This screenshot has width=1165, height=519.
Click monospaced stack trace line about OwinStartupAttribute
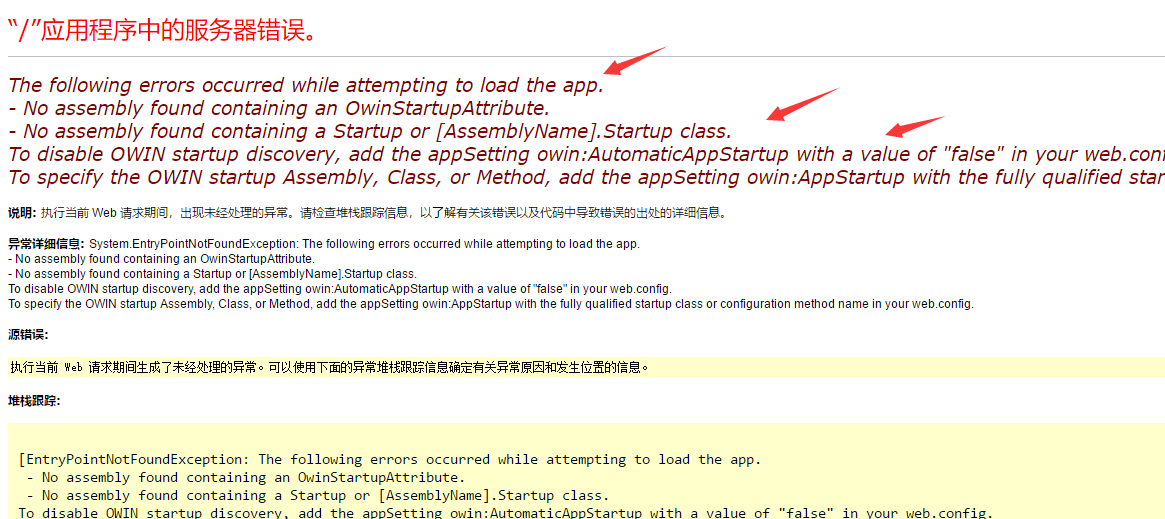tap(246, 477)
